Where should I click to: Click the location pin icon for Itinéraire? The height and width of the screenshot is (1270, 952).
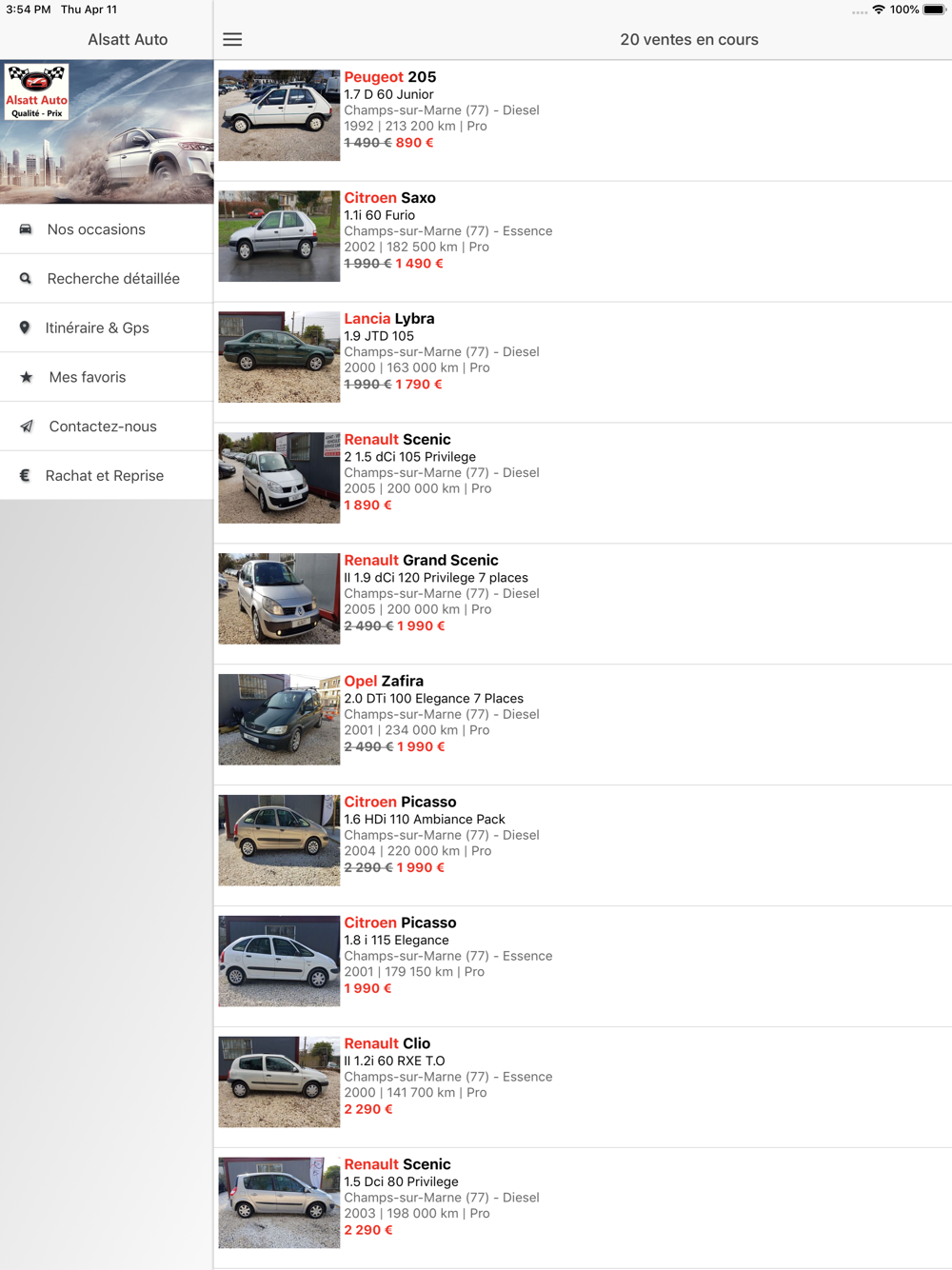pyautogui.click(x=25, y=327)
